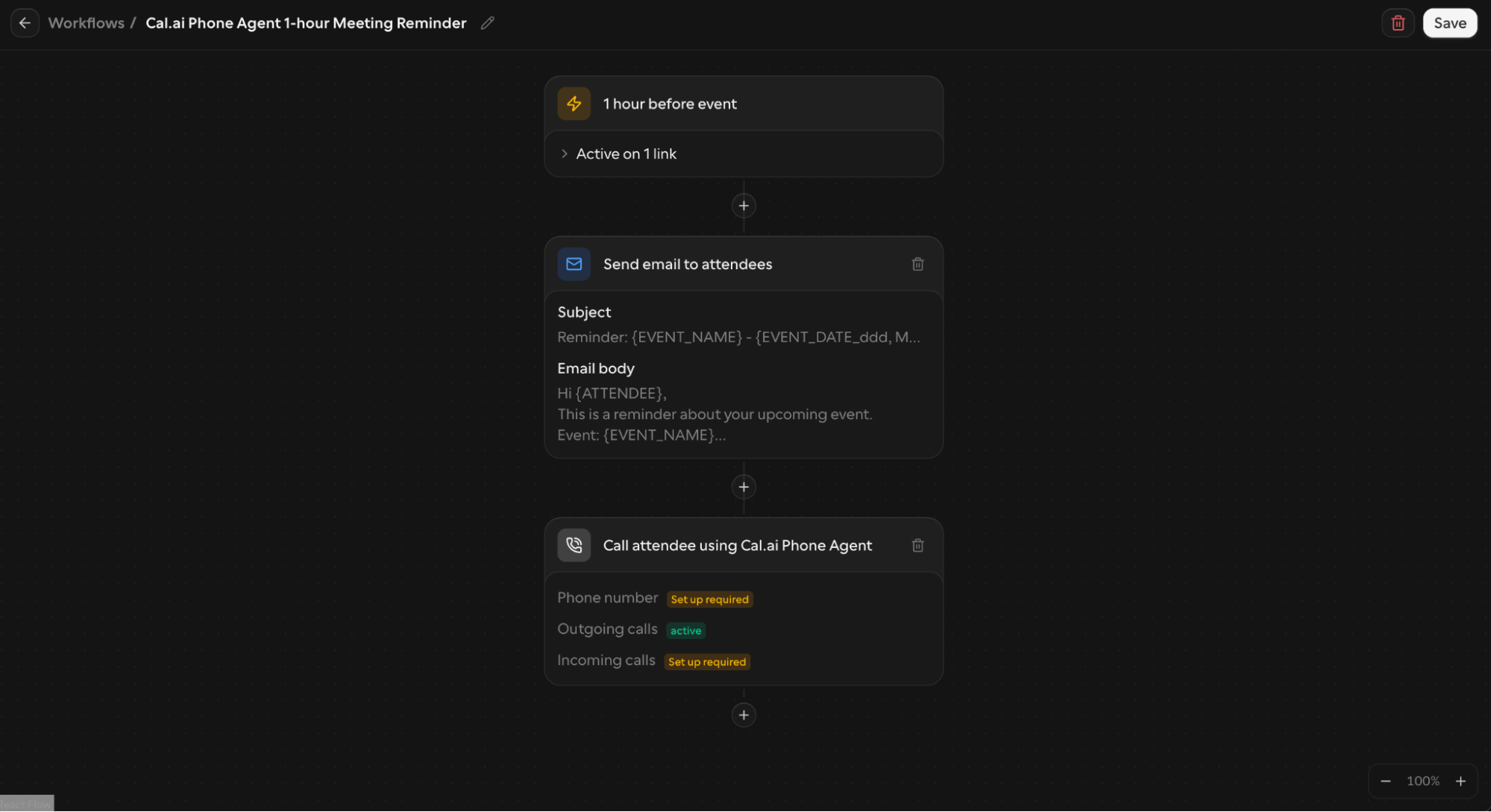Image resolution: width=1491 pixels, height=812 pixels.
Task: Add a step between email and call steps
Action: tap(744, 487)
